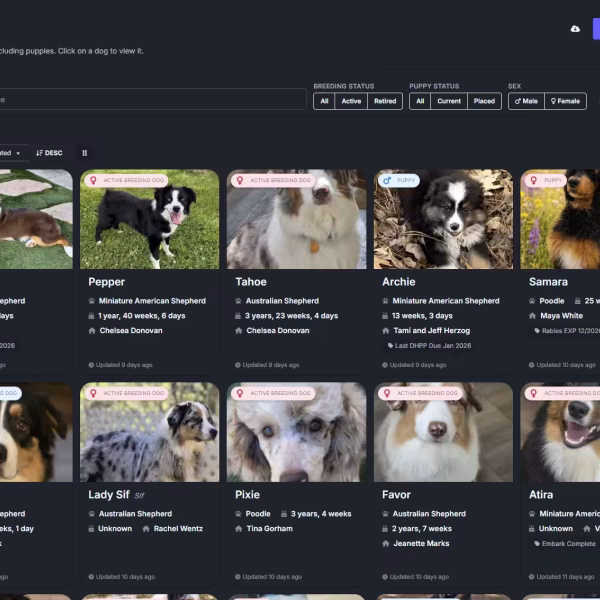Click '2 years, 7 weeks' age text
The width and height of the screenshot is (600, 600).
(422, 529)
